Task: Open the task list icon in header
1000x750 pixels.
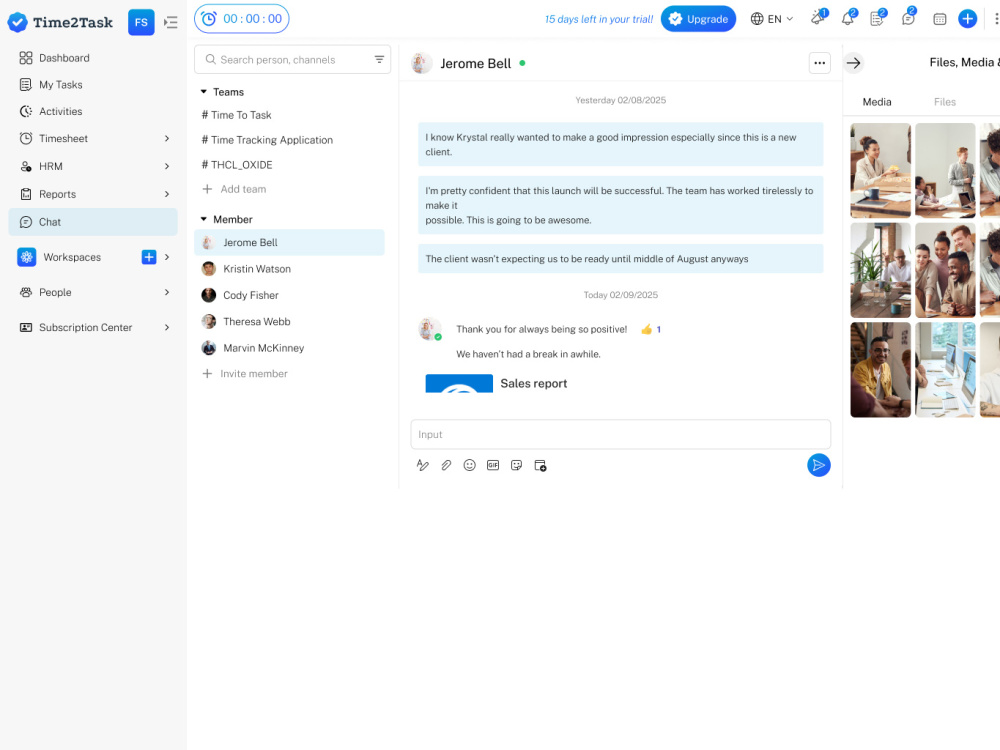Action: click(x=878, y=18)
